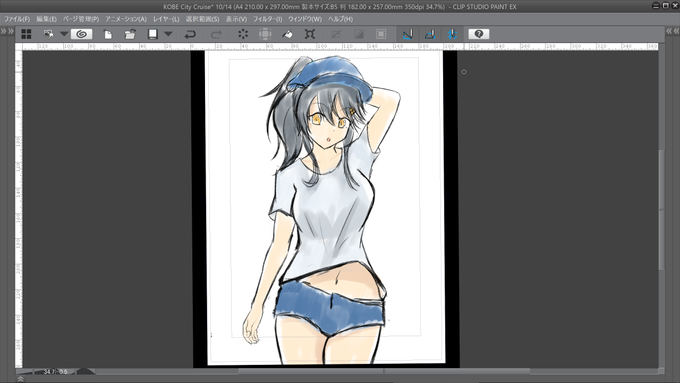Click the tablet/image switch icon
680x383 pixels.
(48, 34)
